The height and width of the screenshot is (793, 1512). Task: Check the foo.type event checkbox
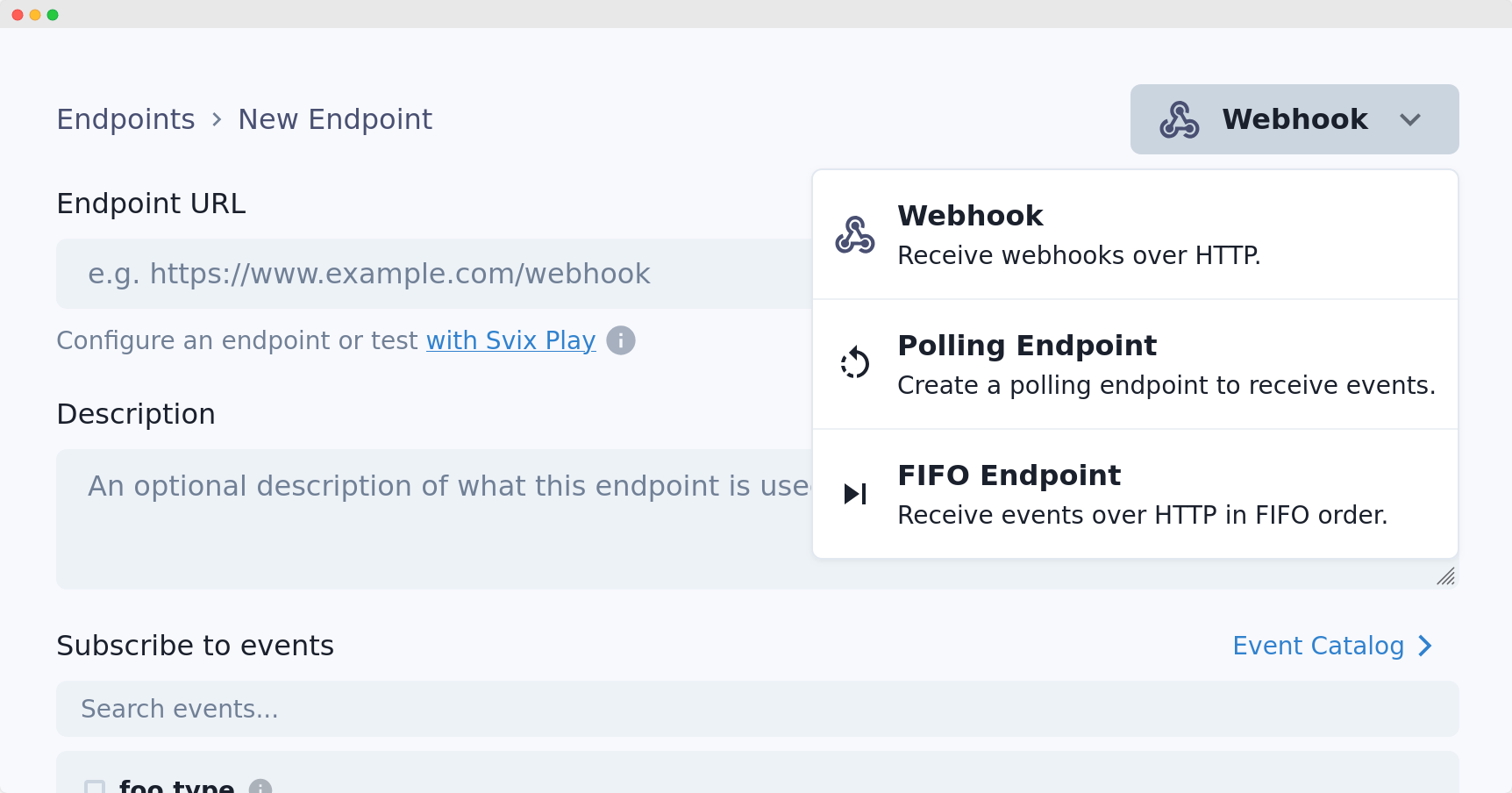click(x=95, y=787)
